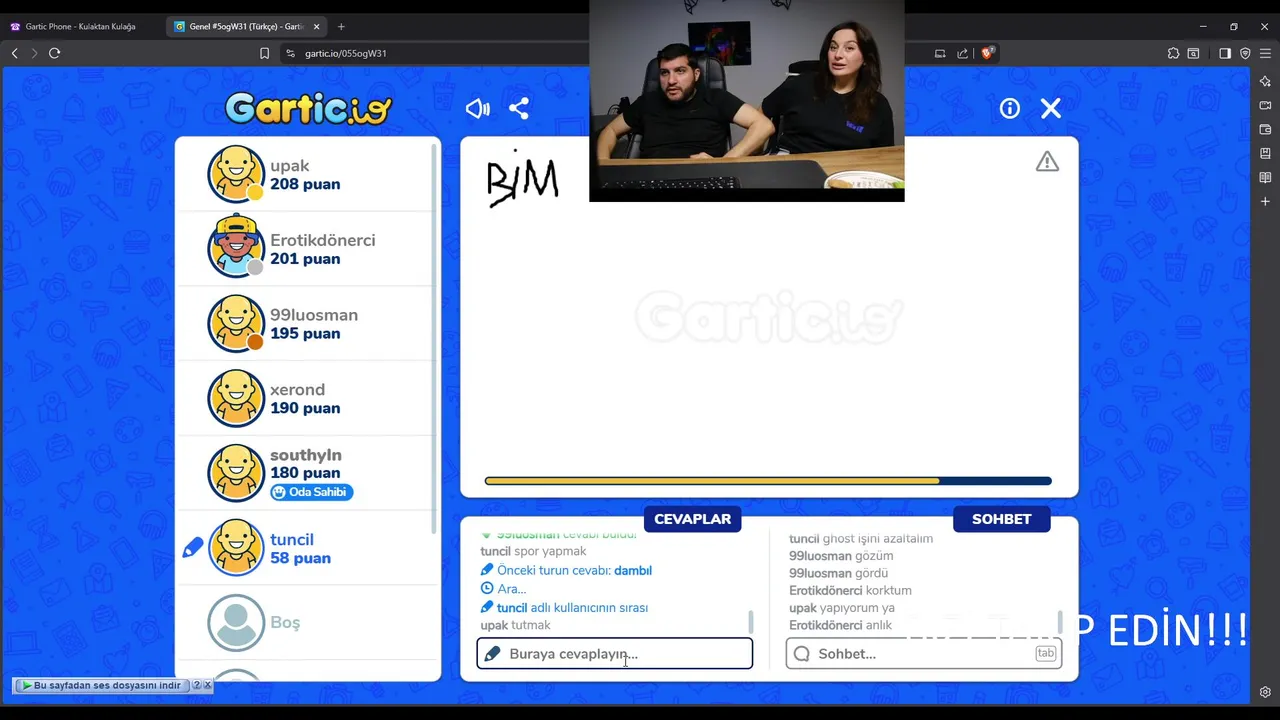Mute game sound with the speaker icon
Screen dimensions: 1280x720
point(477,108)
